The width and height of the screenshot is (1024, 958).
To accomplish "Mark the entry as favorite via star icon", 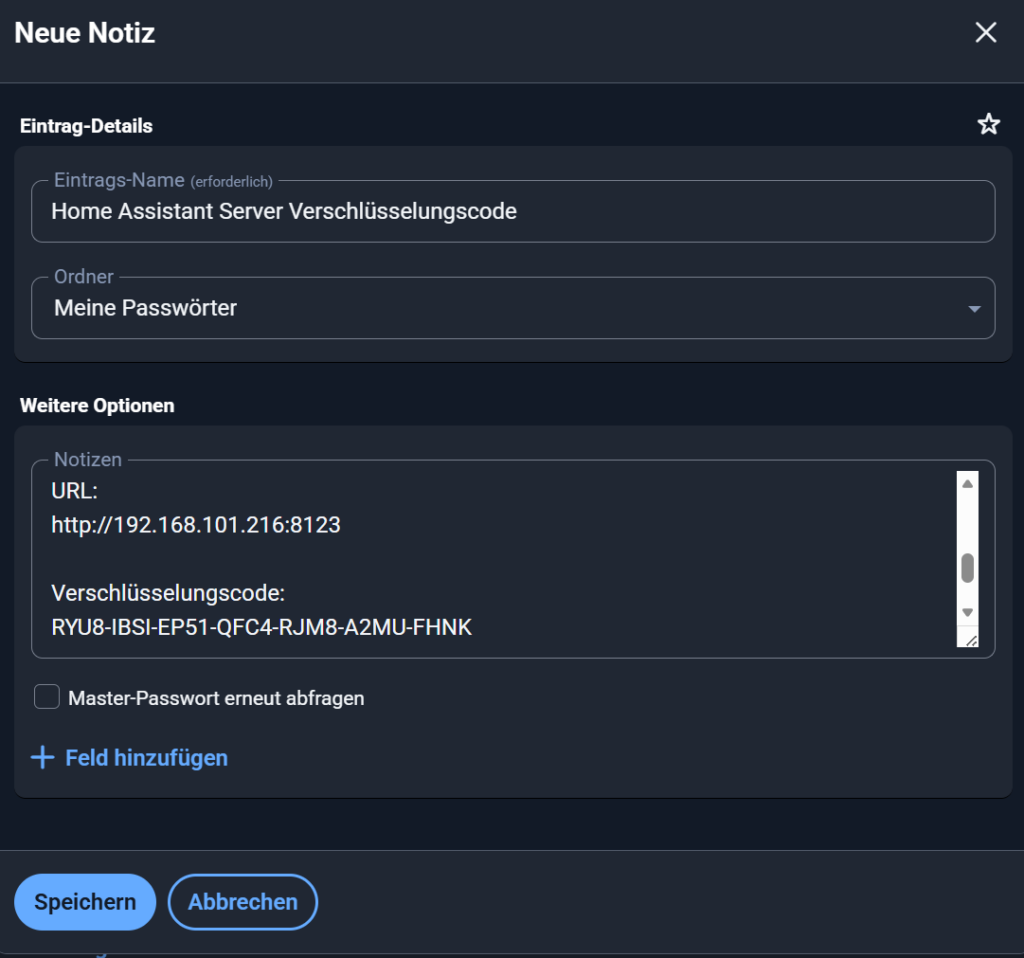I will click(x=988, y=124).
